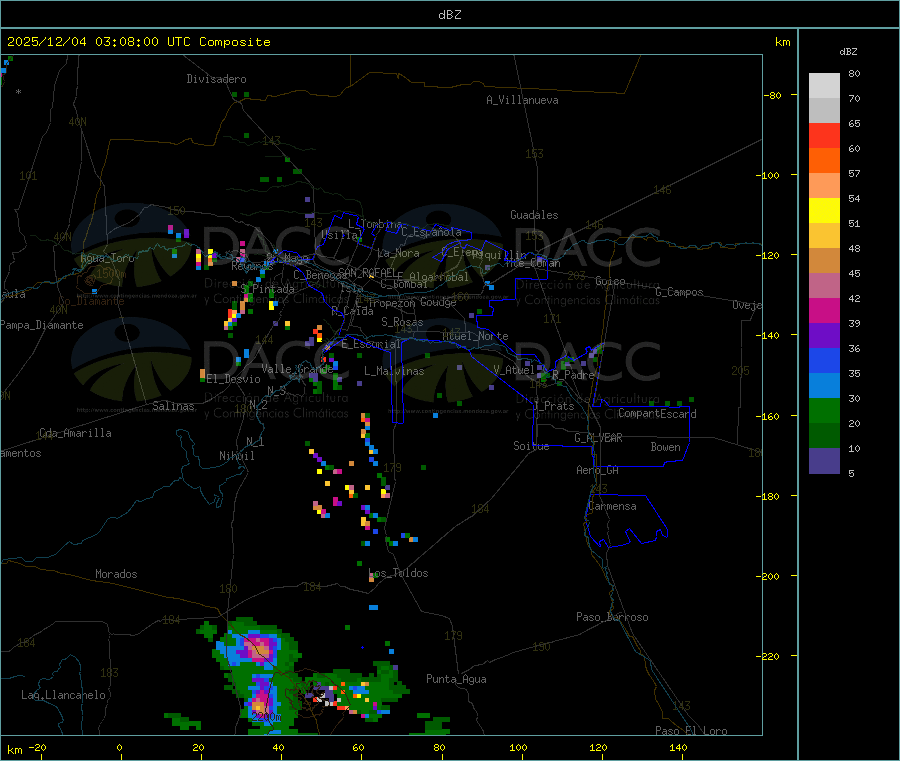Click the S_Pintada location label
The image size is (900, 761).
pyautogui.click(x=267, y=289)
